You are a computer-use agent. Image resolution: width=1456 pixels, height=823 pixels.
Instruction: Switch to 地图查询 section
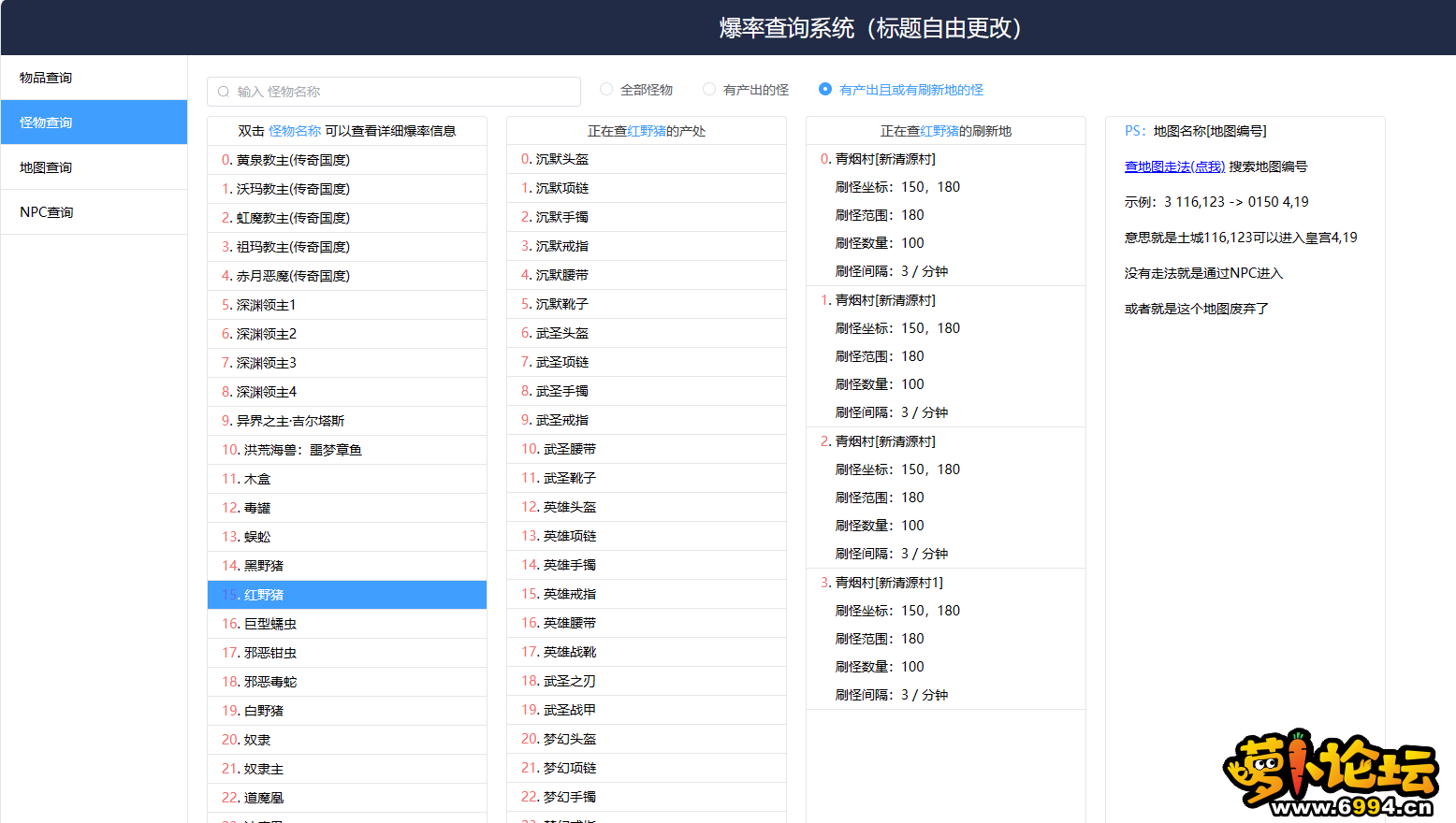94,167
